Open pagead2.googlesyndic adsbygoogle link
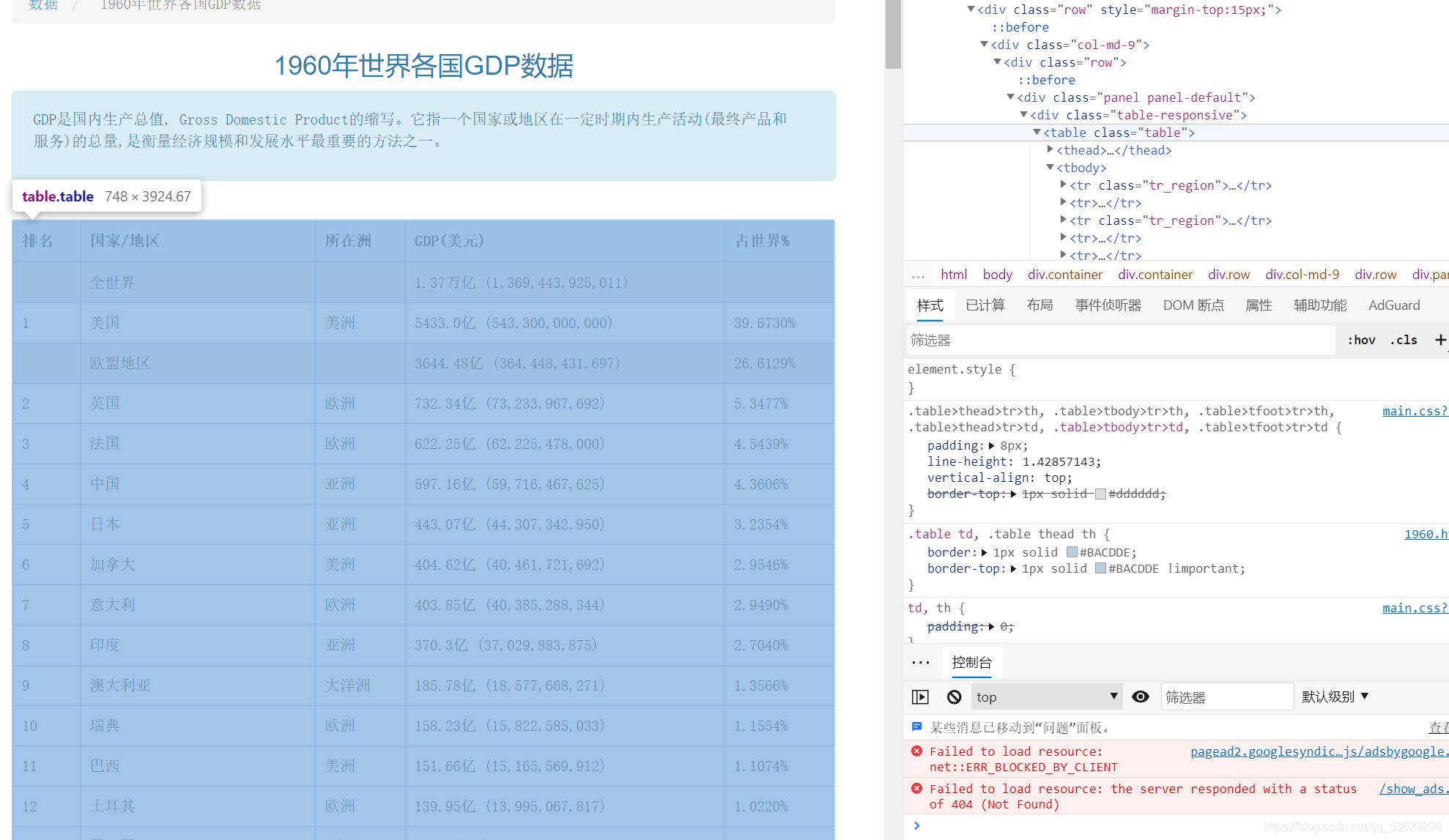1449x840 pixels. point(1319,751)
